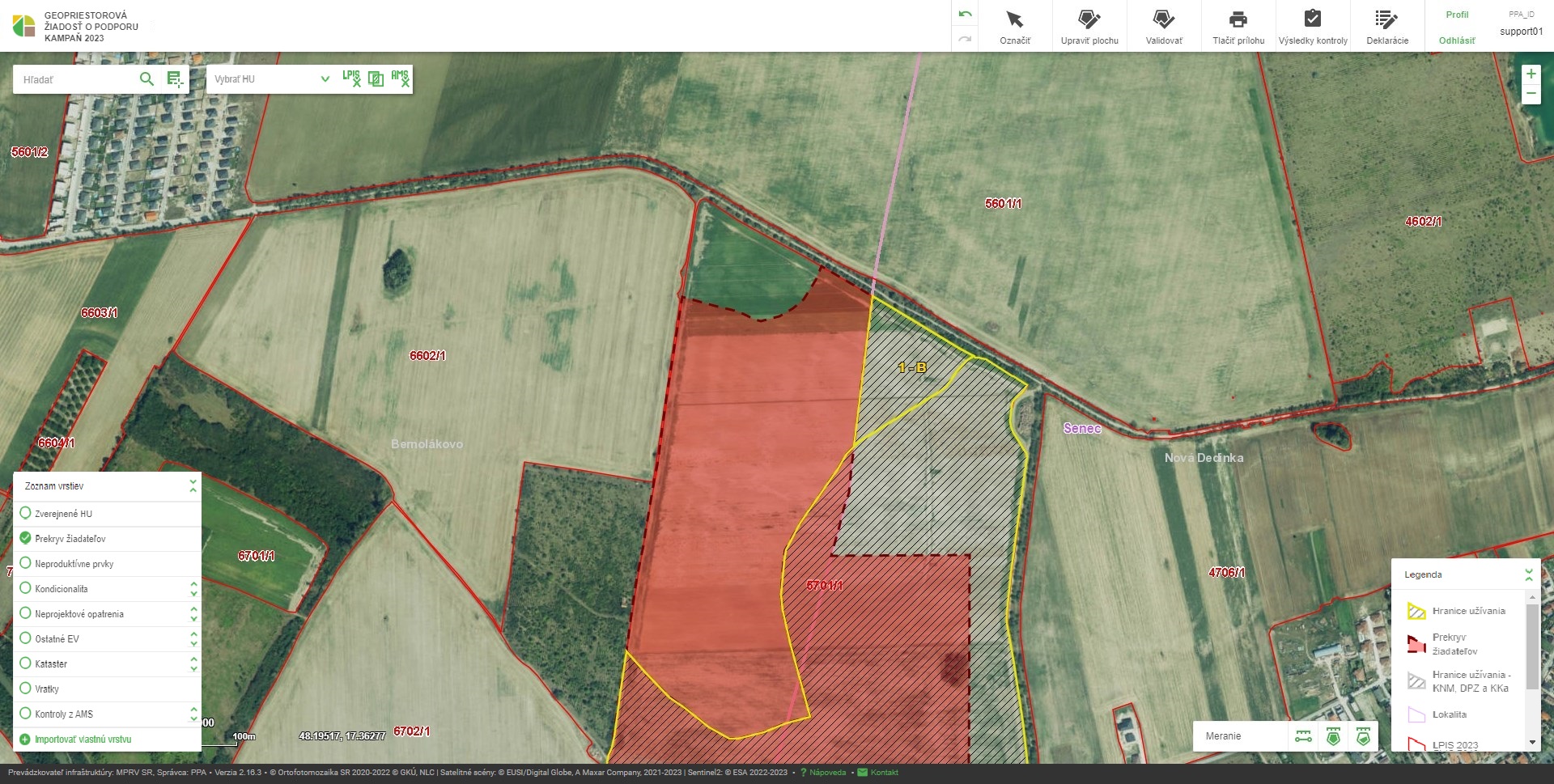Open Výsledky kontroly results
The height and width of the screenshot is (784, 1554).
[1312, 26]
